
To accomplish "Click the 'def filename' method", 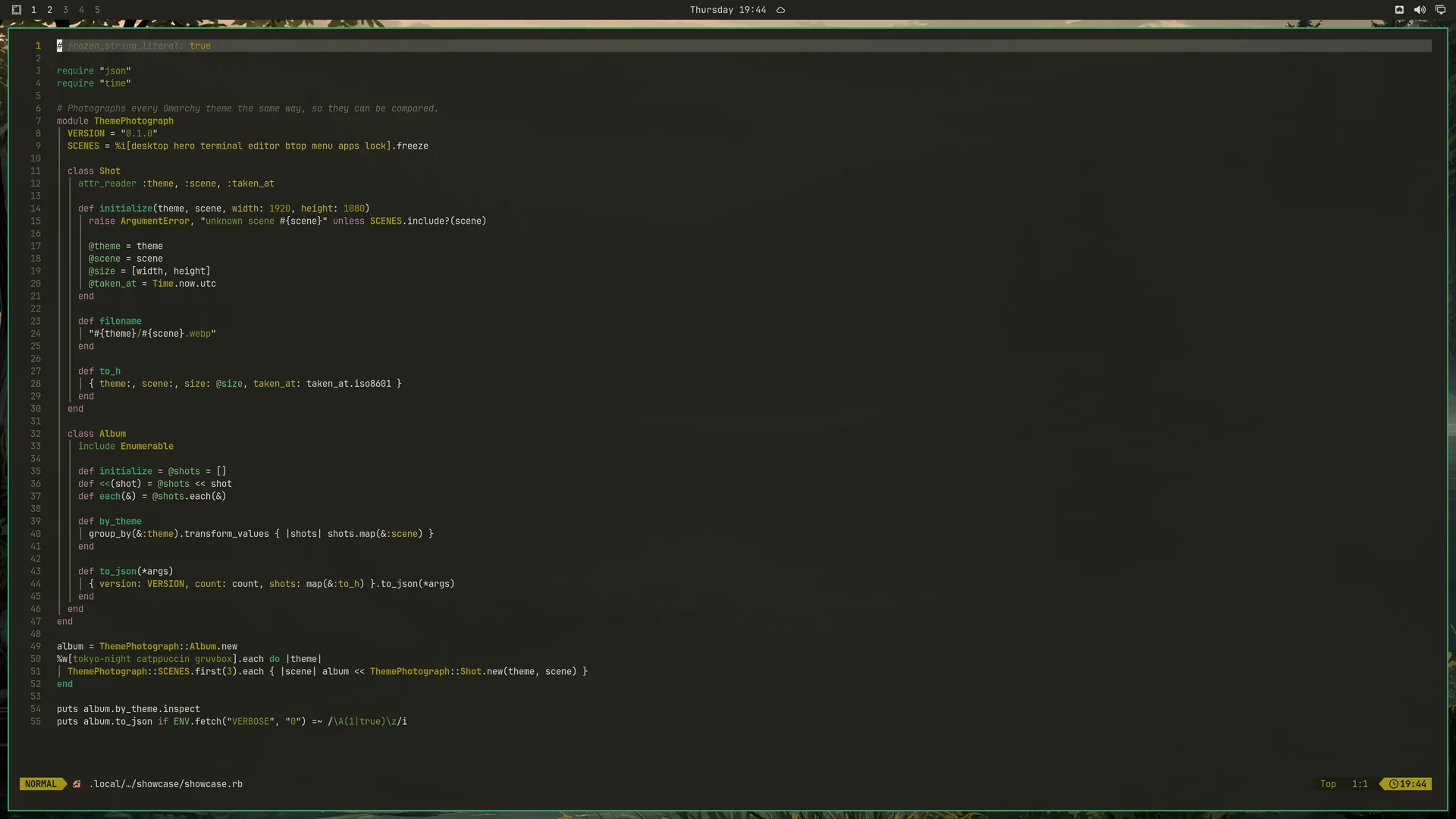I will pyautogui.click(x=110, y=321).
